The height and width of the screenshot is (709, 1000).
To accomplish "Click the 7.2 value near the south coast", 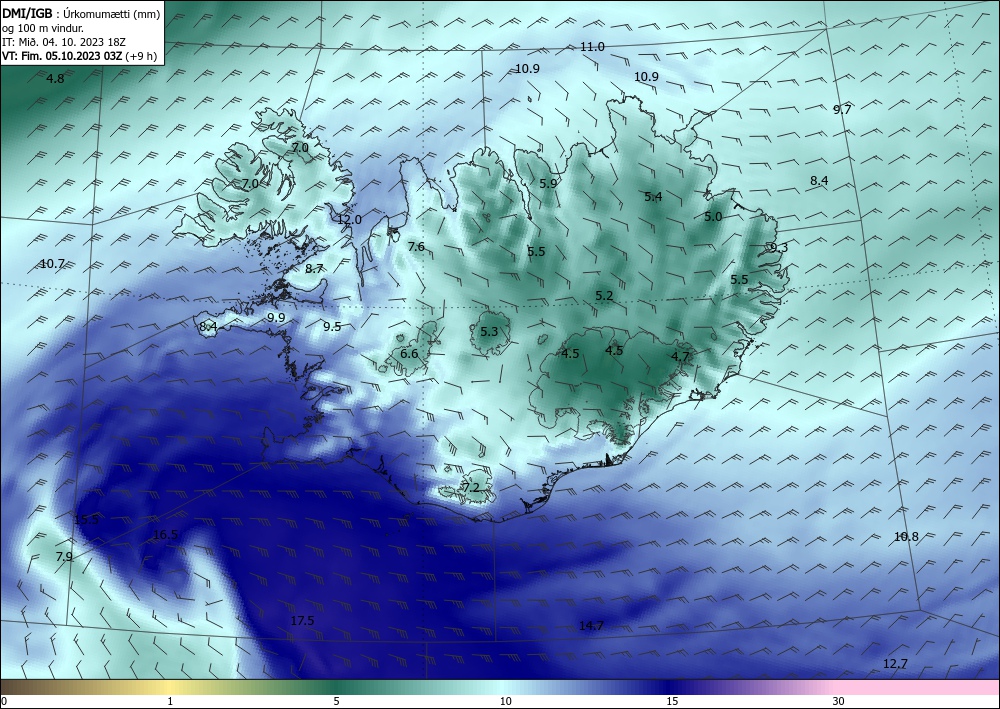I will (x=471, y=488).
